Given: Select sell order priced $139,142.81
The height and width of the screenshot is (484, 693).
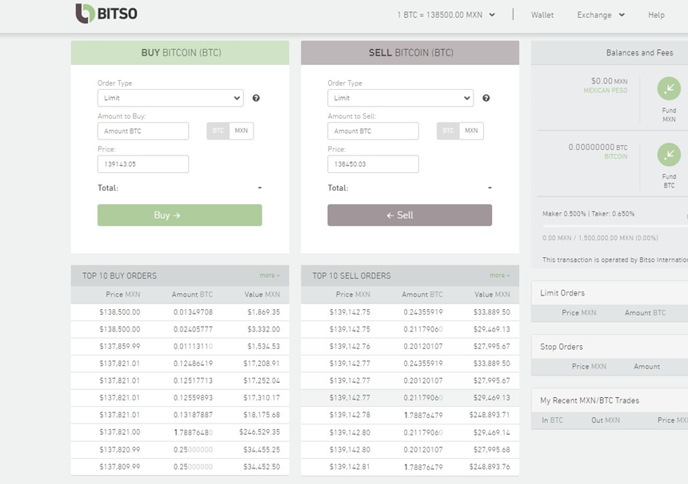Looking at the screenshot, I should [x=410, y=467].
